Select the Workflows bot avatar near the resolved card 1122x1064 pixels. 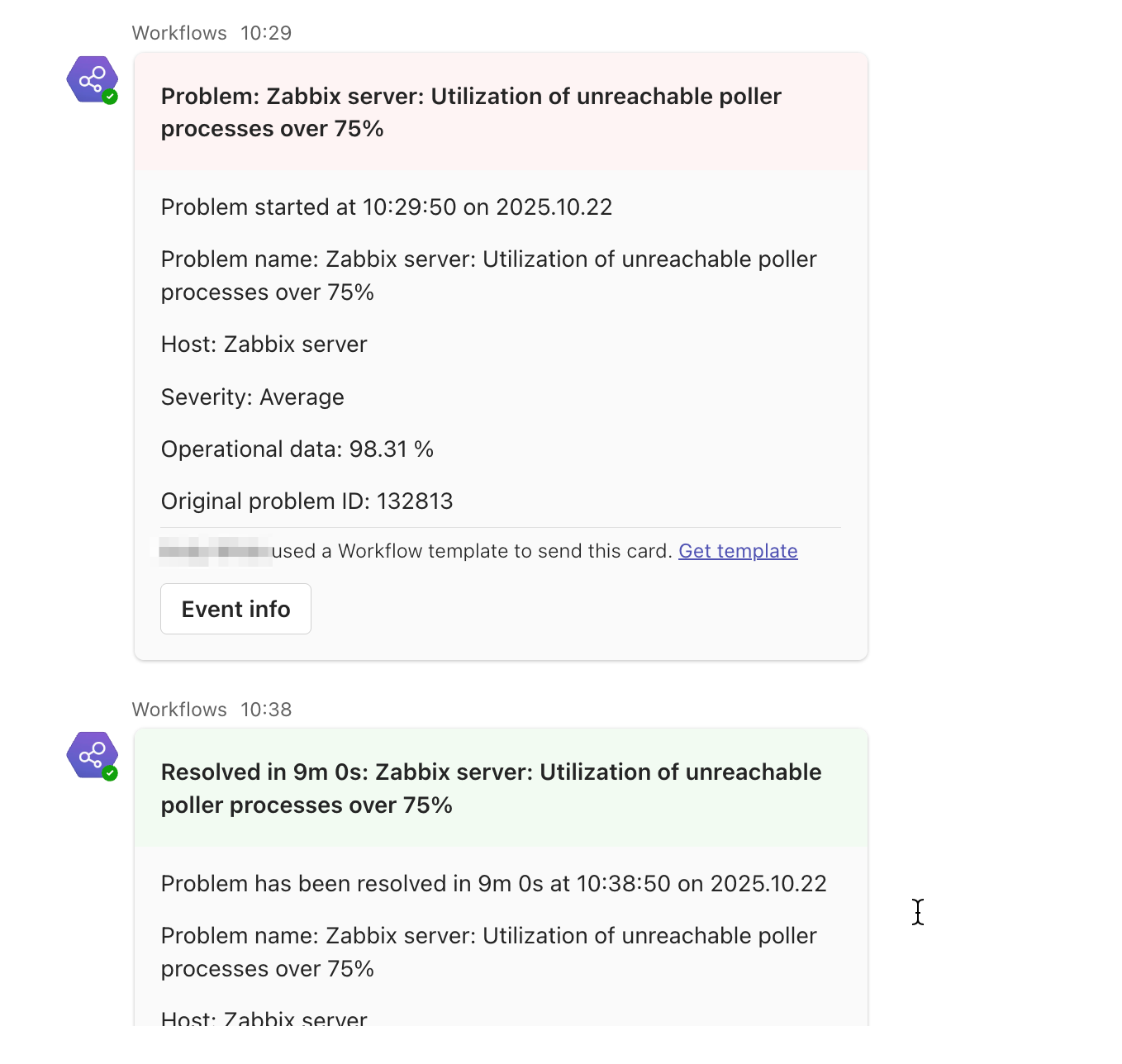click(92, 755)
